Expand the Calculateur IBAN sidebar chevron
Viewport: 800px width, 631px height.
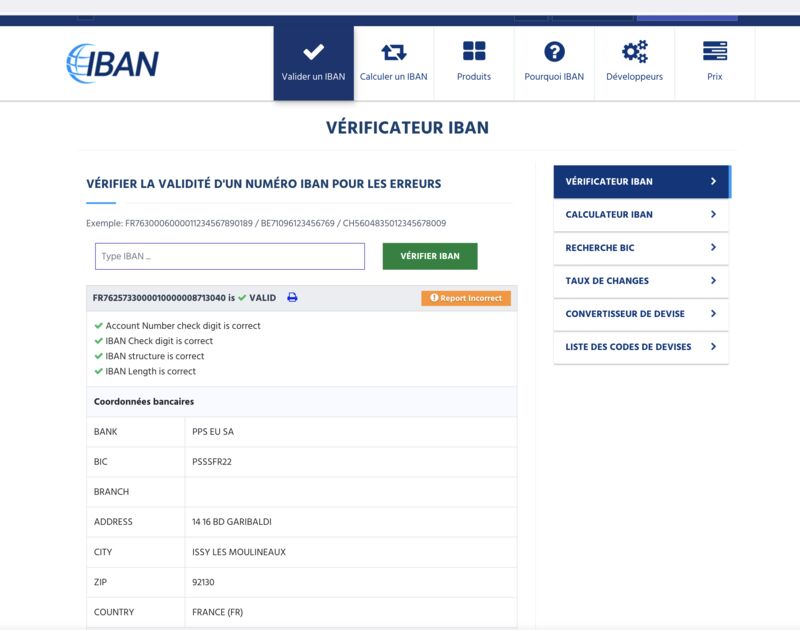click(x=713, y=215)
